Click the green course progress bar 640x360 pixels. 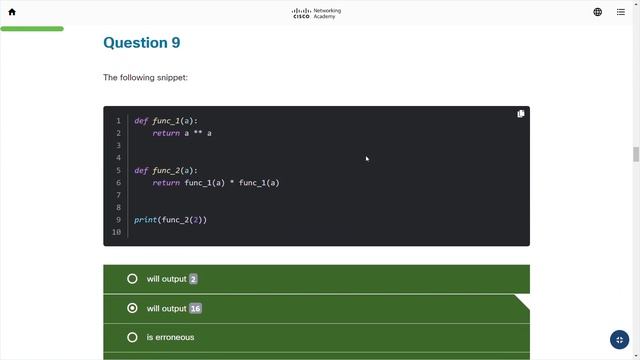tap(32, 29)
